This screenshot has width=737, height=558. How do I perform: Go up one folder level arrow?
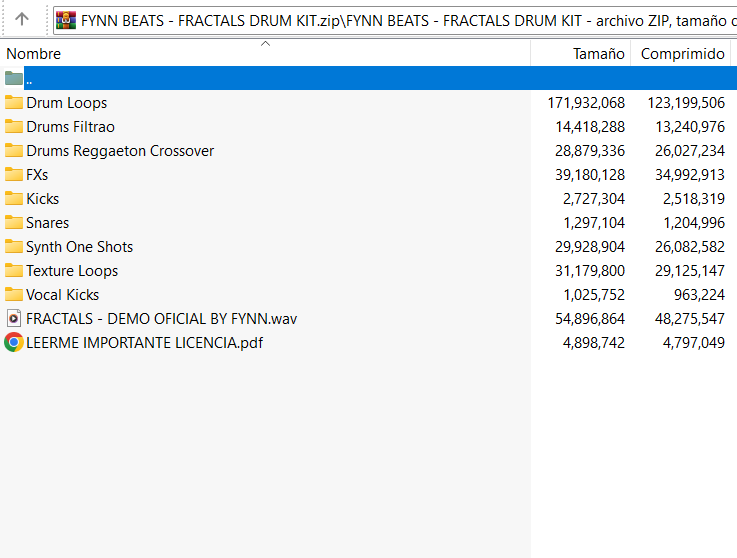(x=22, y=19)
